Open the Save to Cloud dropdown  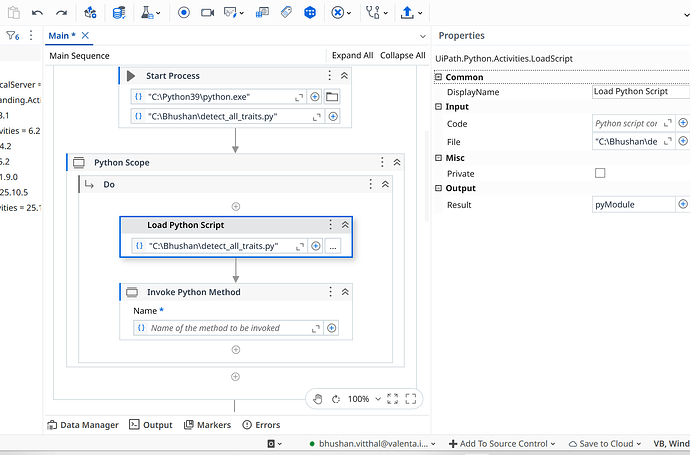[x=605, y=444]
